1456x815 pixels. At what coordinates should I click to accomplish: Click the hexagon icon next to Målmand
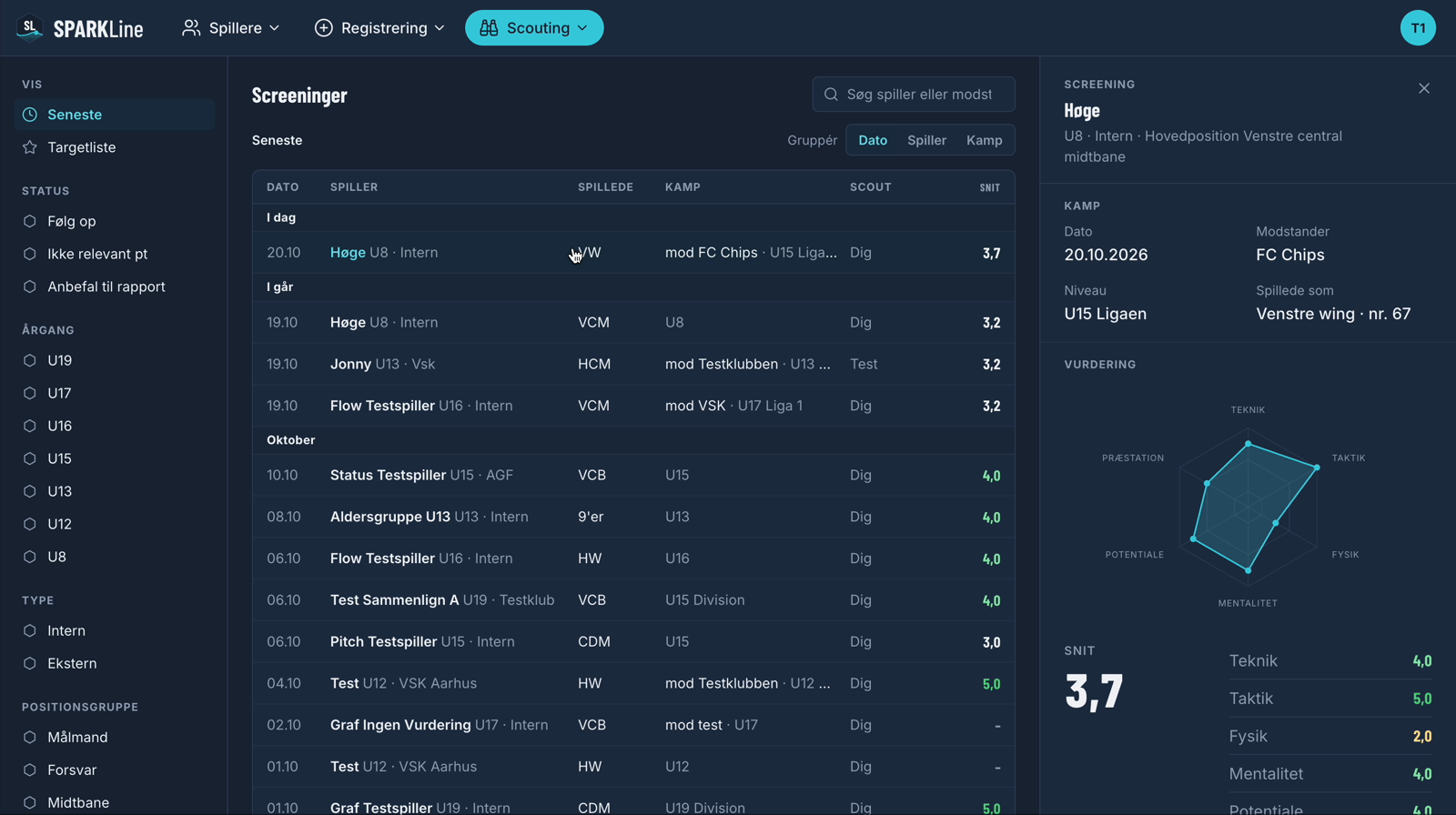coord(30,737)
